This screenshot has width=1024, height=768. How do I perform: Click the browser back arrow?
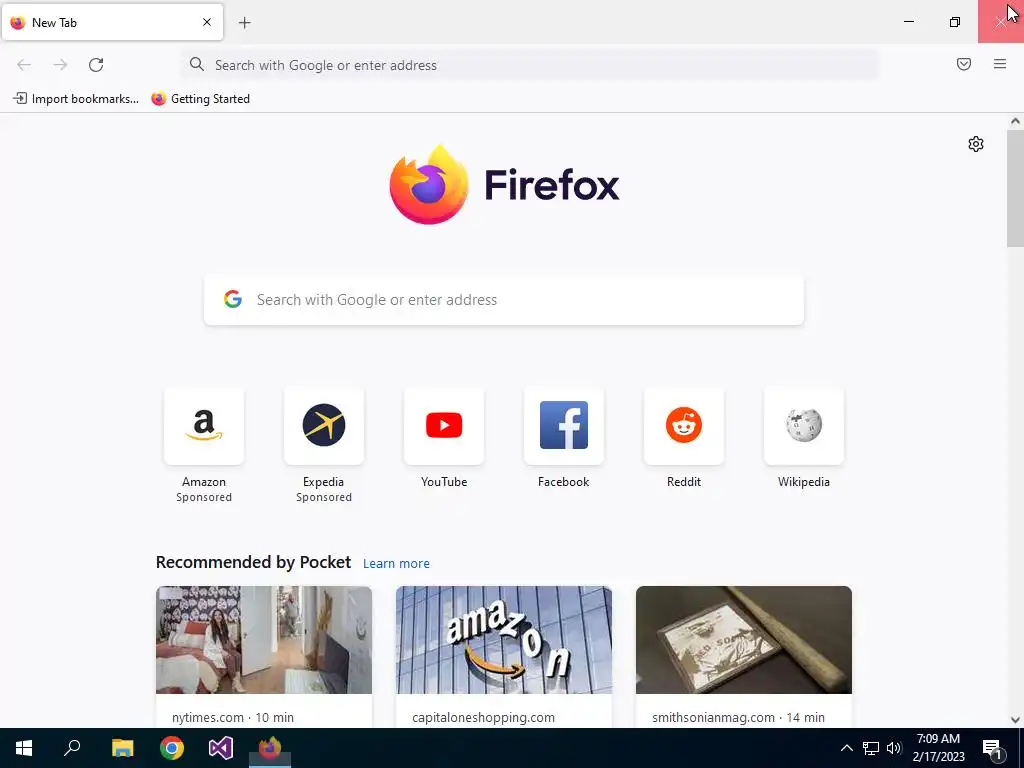[x=24, y=65]
